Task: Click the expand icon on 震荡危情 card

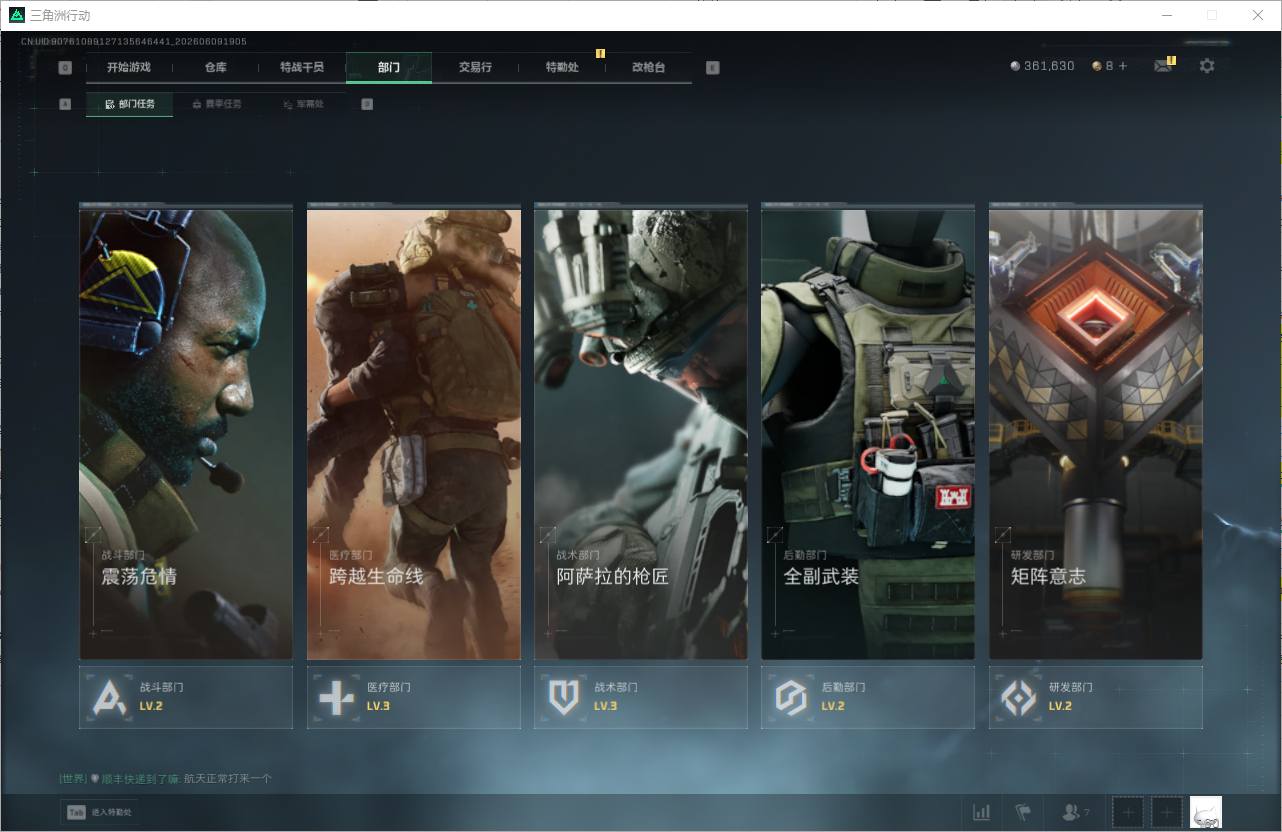Action: click(x=93, y=535)
